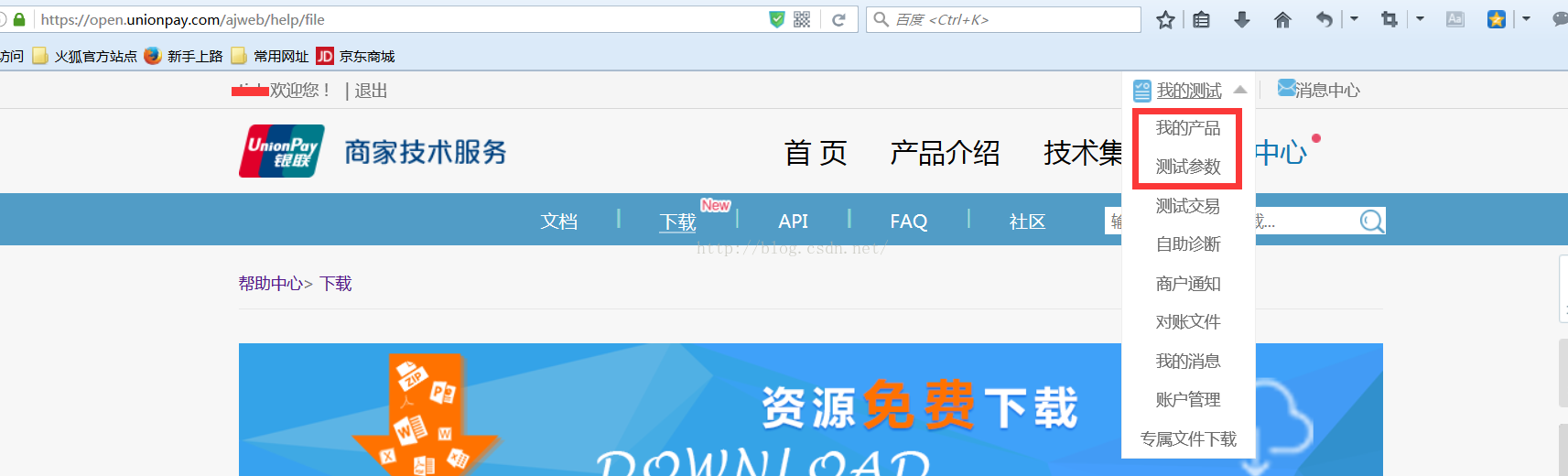Click the green shield security icon in address bar
Viewport: 1568px width, 476px height.
(x=777, y=19)
